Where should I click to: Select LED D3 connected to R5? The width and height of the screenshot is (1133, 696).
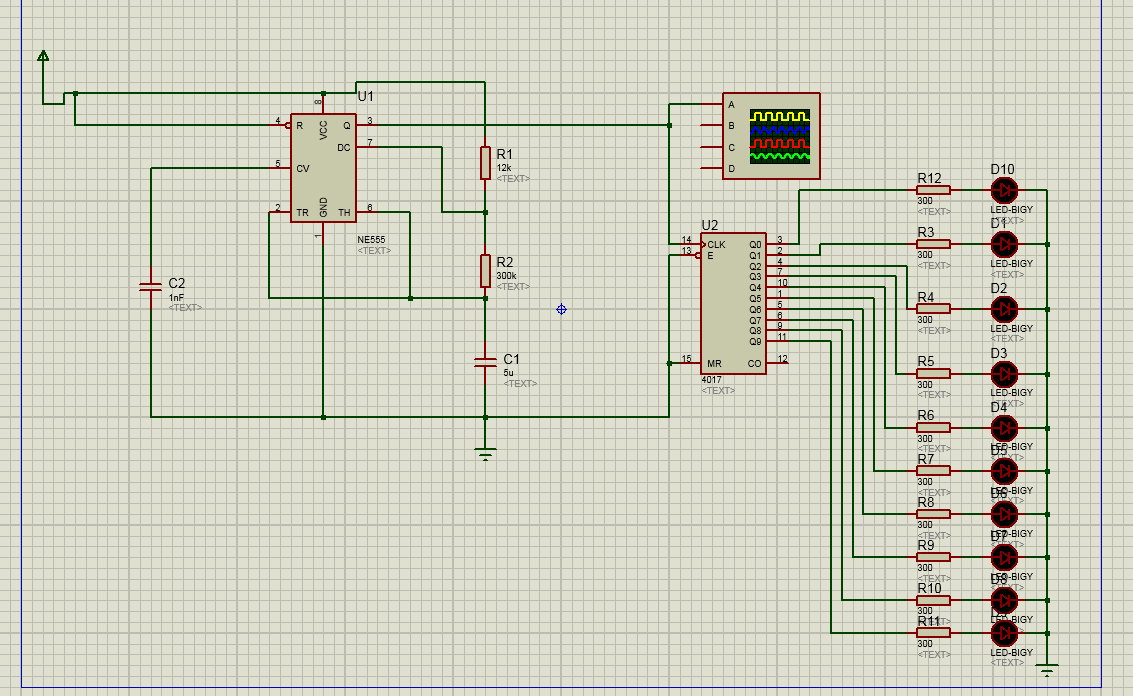(x=1004, y=374)
